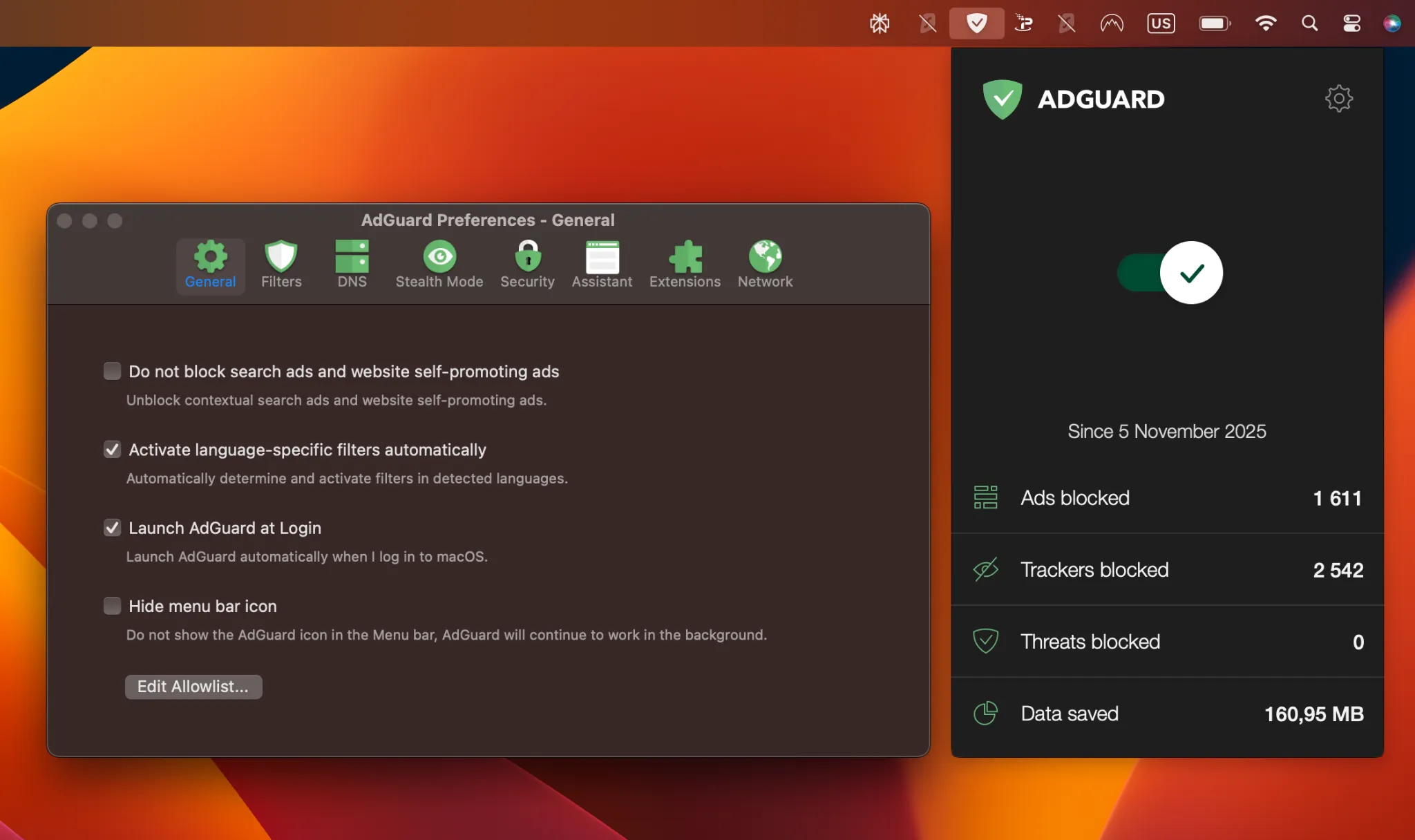Uncheck 'Activate language-specific filters automatically'

[x=111, y=449]
